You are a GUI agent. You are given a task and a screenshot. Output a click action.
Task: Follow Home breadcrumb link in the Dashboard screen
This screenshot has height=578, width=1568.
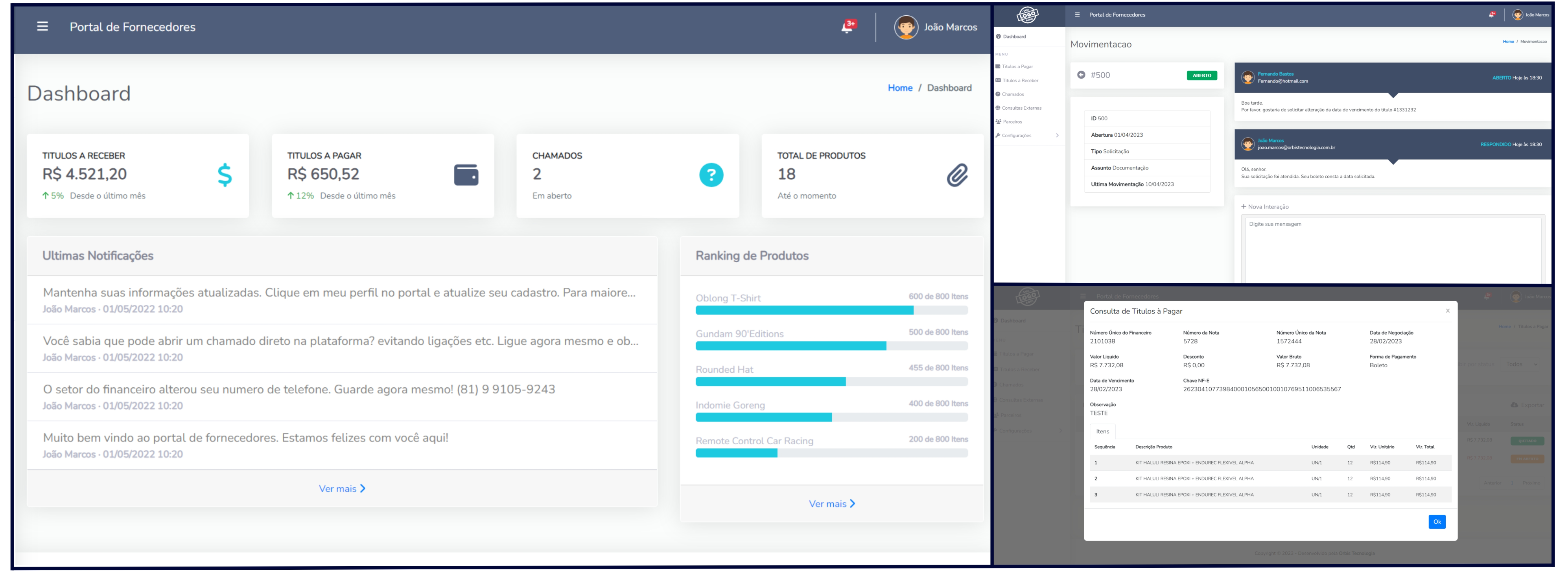[x=900, y=88]
